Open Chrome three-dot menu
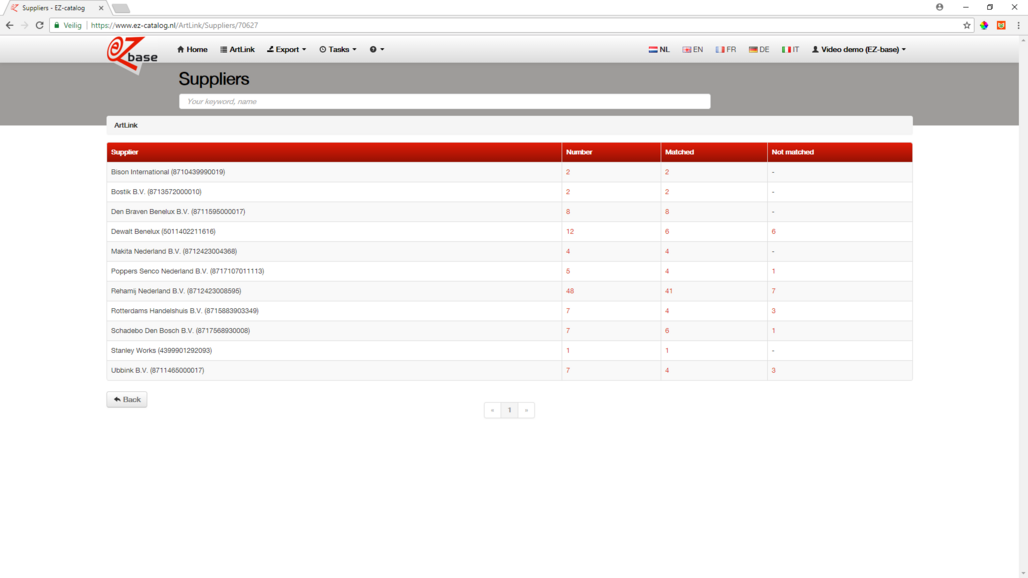1028x578 pixels. click(1018, 25)
